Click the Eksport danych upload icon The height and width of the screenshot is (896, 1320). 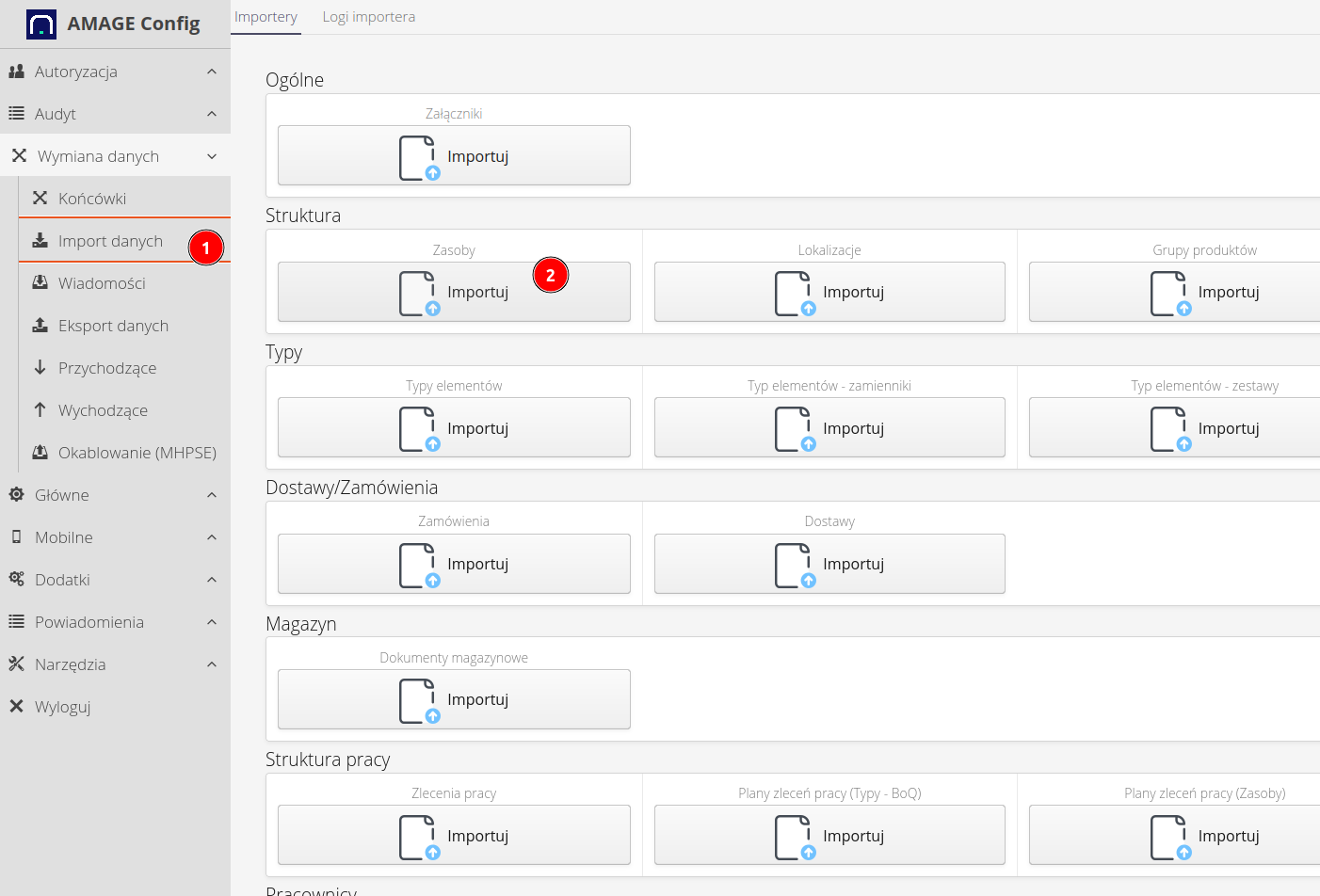click(40, 326)
